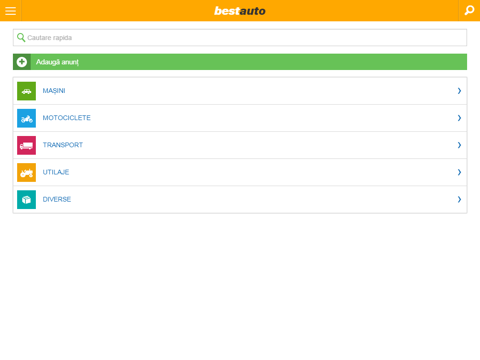The width and height of the screenshot is (480, 360).
Task: Focus the Cautare rapida search field
Action: 240,38
